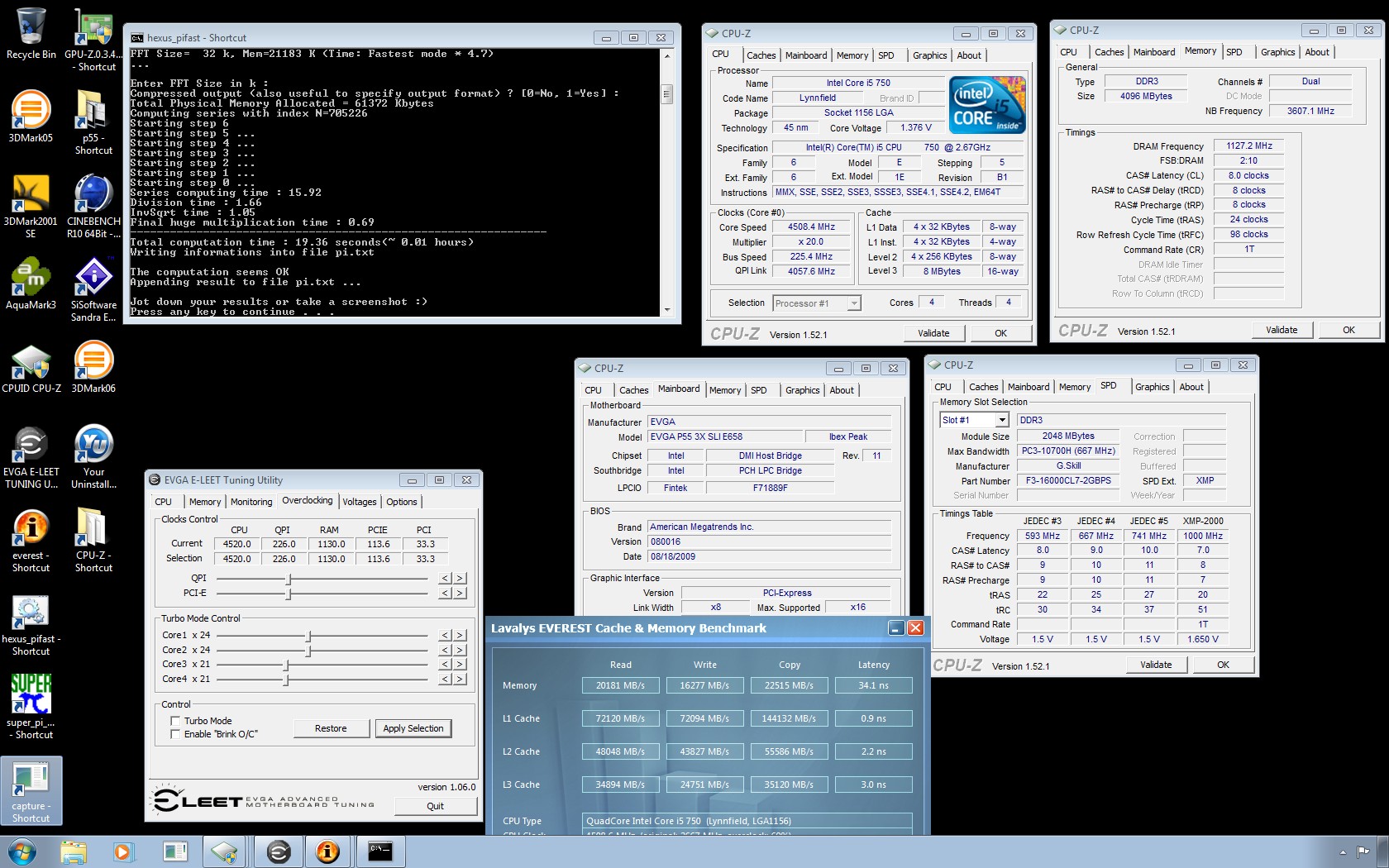Screen dimensions: 1389x868
Task: Click the Action Center flag tray icon
Action: pos(1362,851)
